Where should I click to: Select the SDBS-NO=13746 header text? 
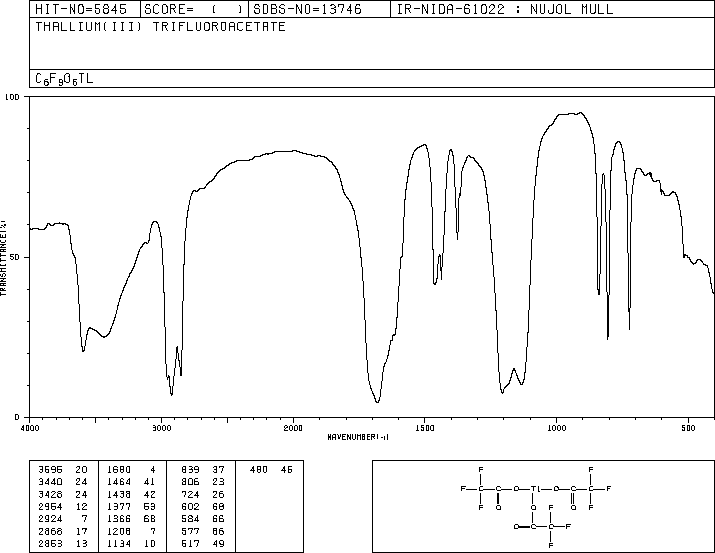click(307, 9)
